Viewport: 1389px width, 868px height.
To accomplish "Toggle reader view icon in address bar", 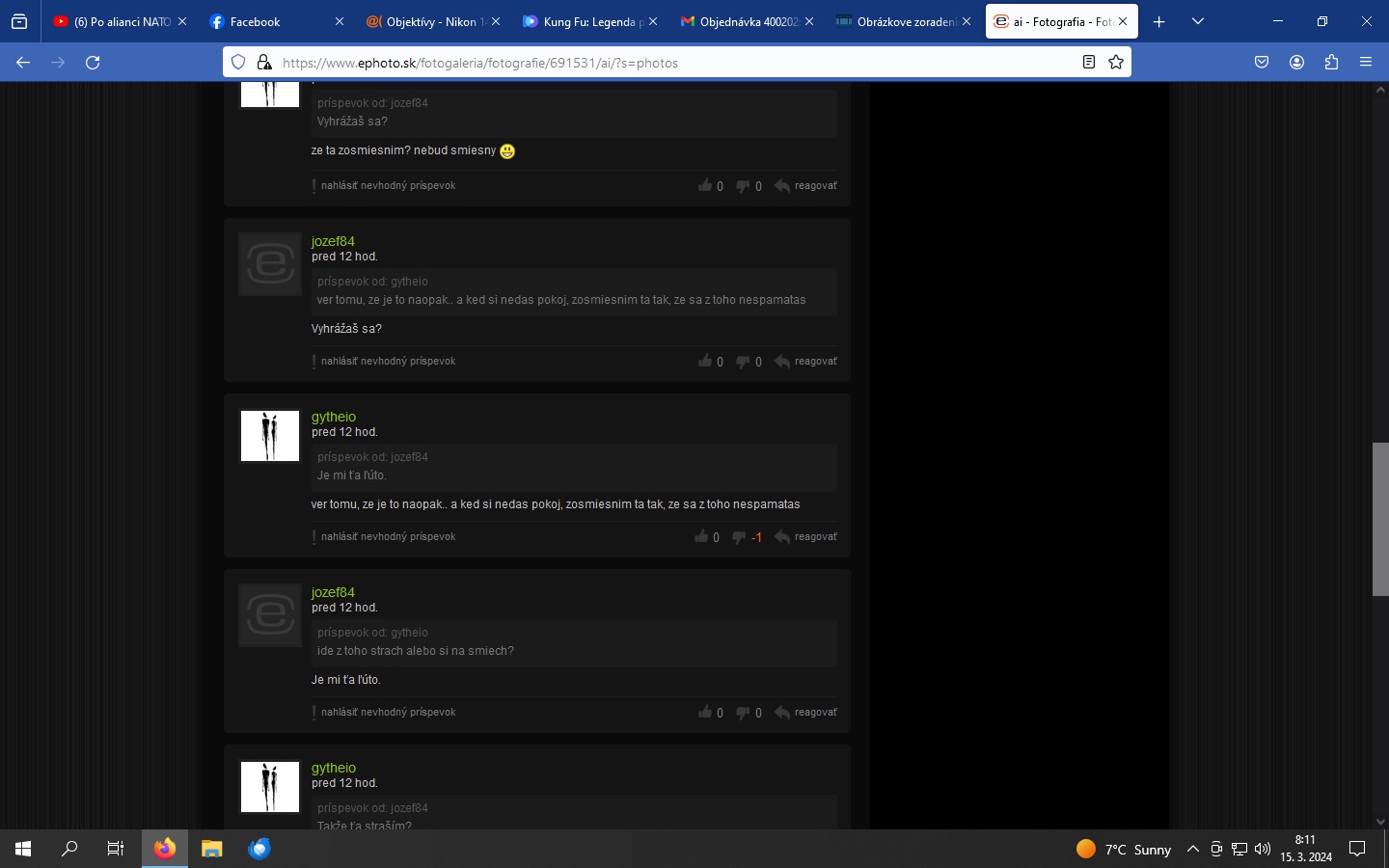I will click(1089, 63).
